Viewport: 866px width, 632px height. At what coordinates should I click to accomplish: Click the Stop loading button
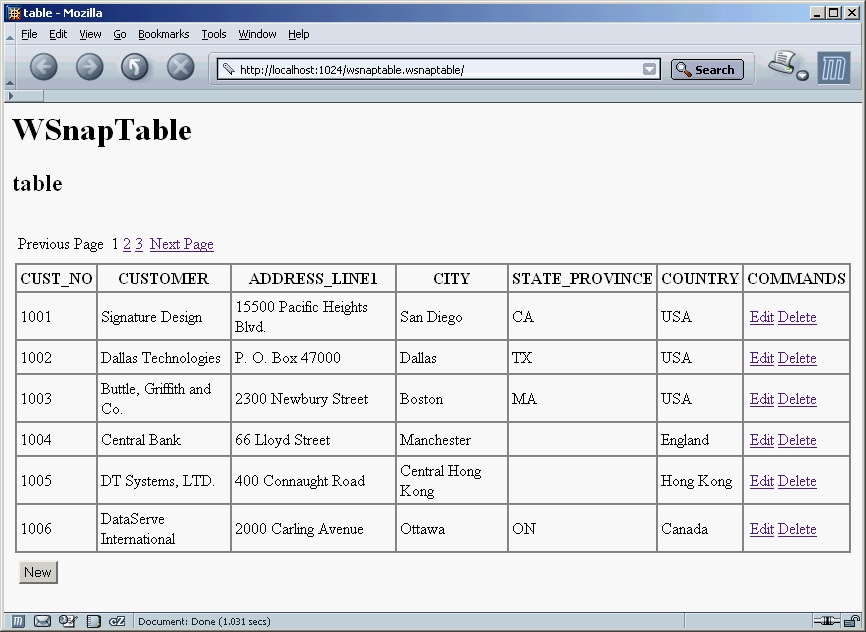coord(180,67)
